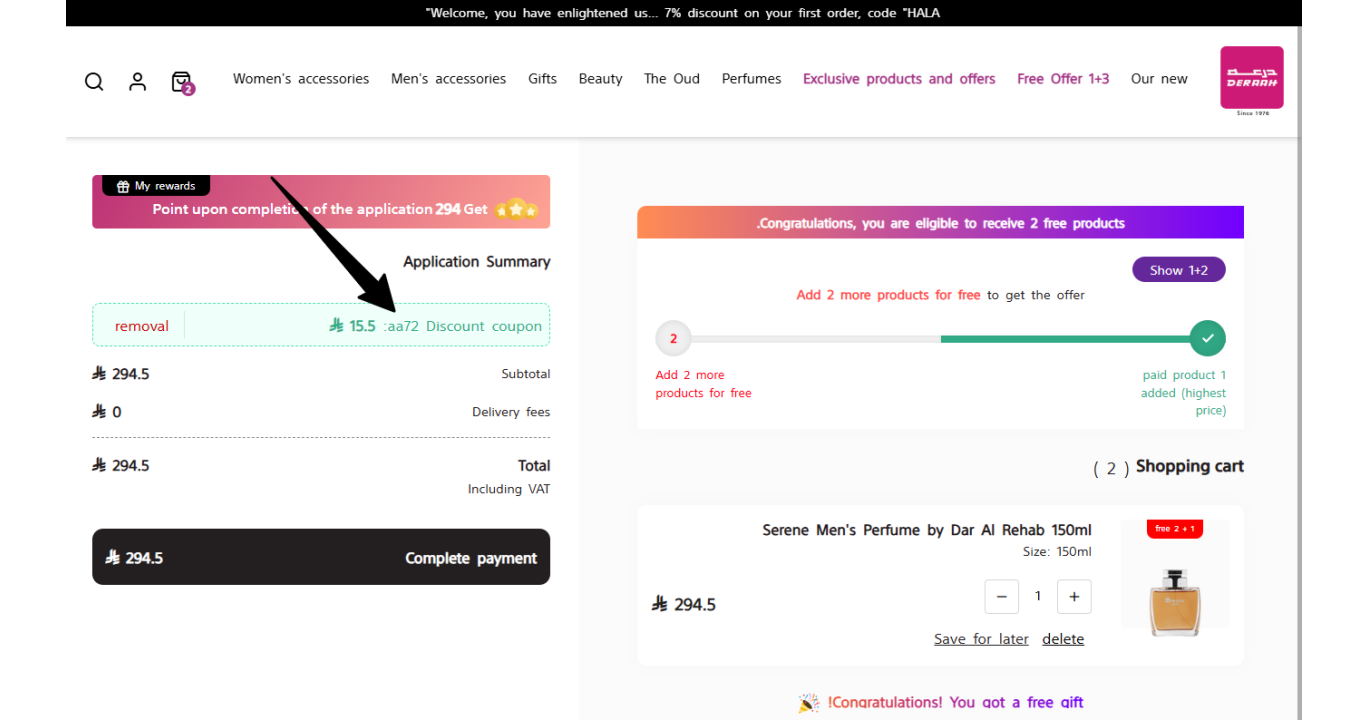
Task: Open Women's accessories menu
Action: [x=301, y=79]
